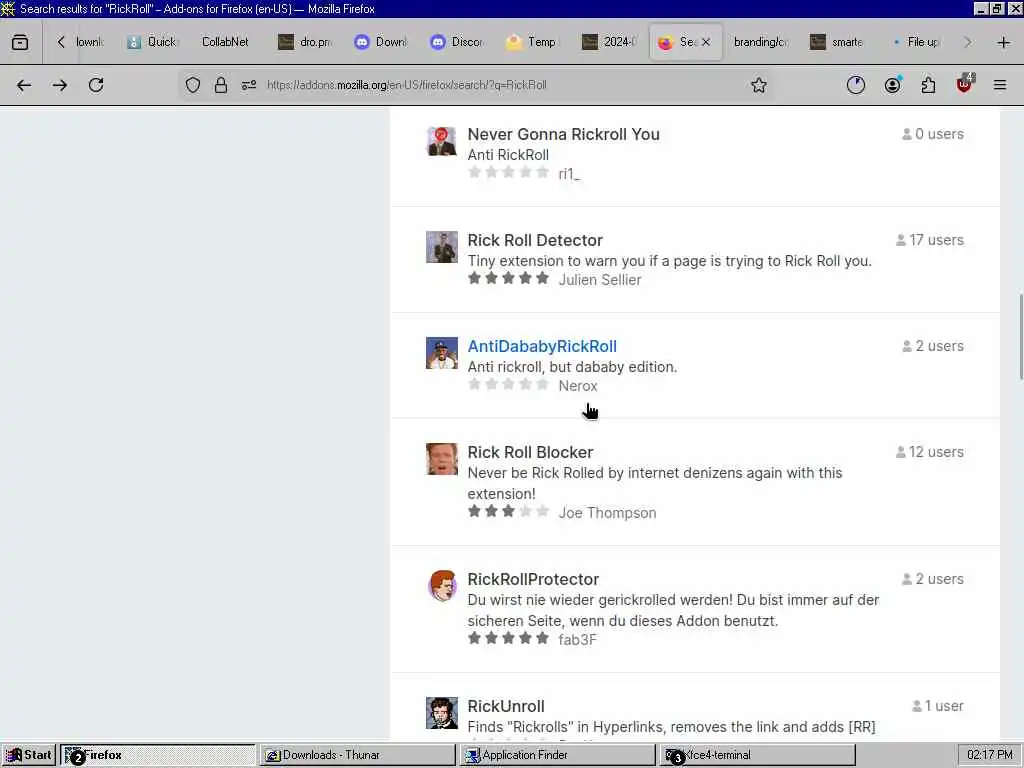The height and width of the screenshot is (768, 1024).
Task: Click AntiDababyRickRoll add-on icon
Action: click(441, 353)
